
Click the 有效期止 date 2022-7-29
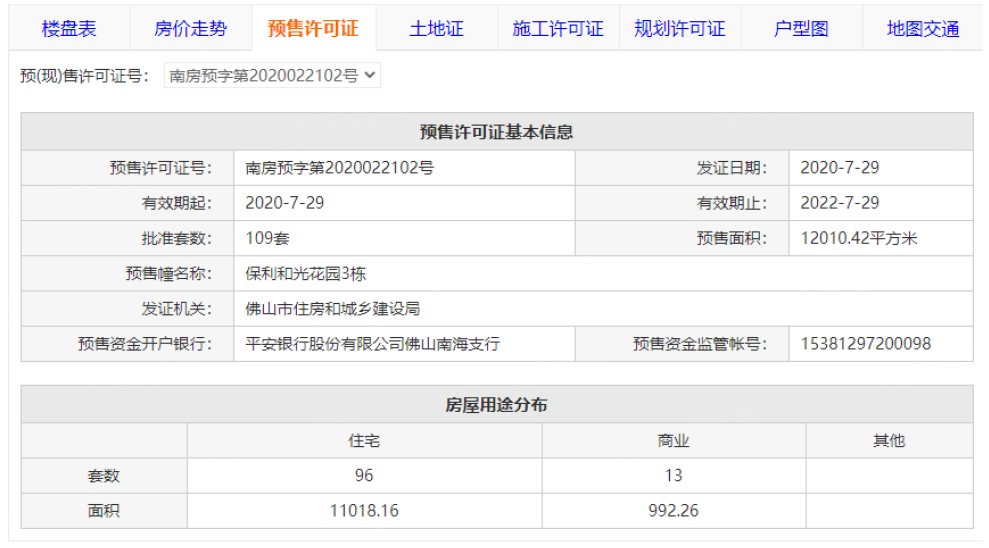click(x=839, y=203)
